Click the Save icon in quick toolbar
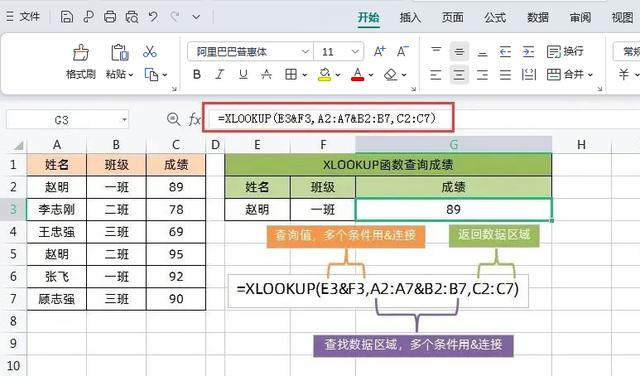 coord(67,17)
